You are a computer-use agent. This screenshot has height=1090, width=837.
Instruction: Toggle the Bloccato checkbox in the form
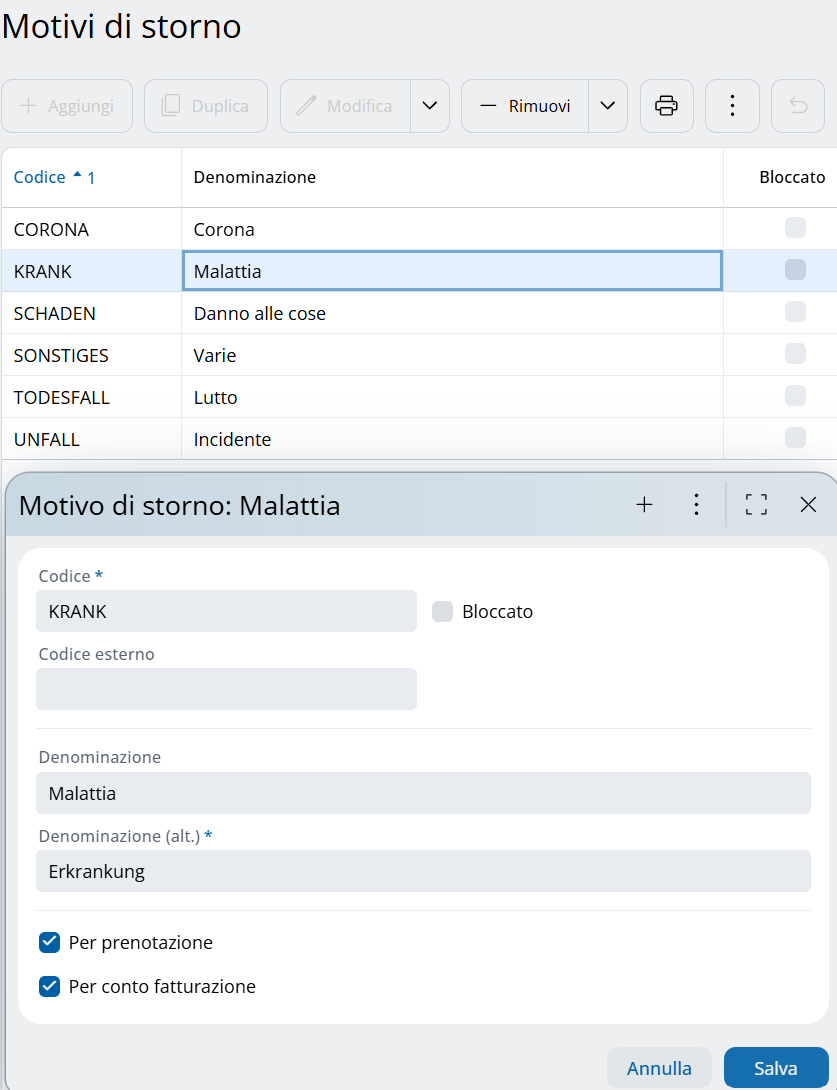tap(443, 612)
